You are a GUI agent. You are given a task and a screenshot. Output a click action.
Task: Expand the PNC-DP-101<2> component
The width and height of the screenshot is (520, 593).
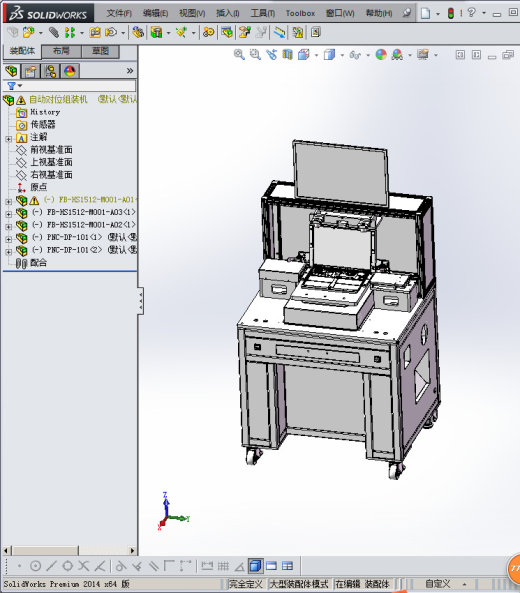click(8, 251)
